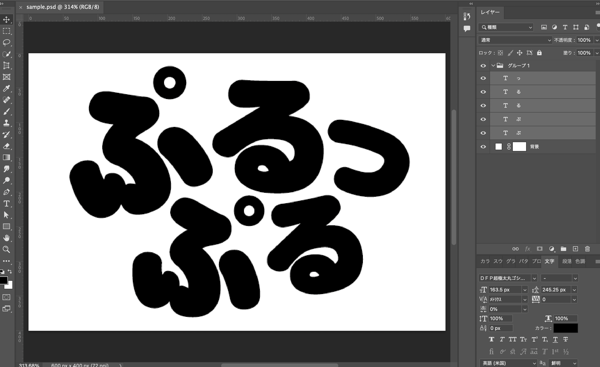Select the Quick Selection tool
This screenshot has height=367, width=600.
tap(7, 54)
